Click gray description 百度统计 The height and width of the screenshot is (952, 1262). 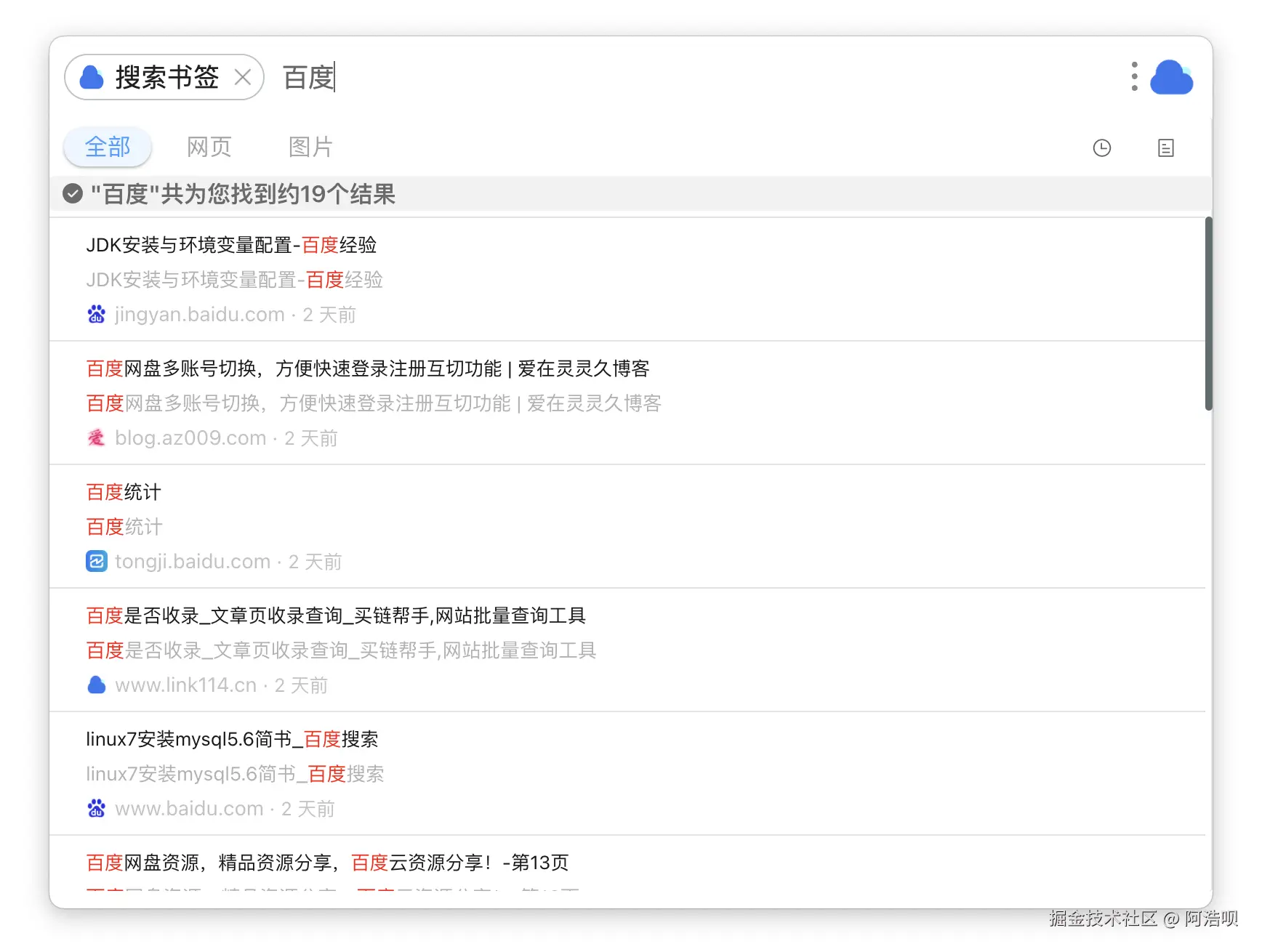click(x=124, y=527)
